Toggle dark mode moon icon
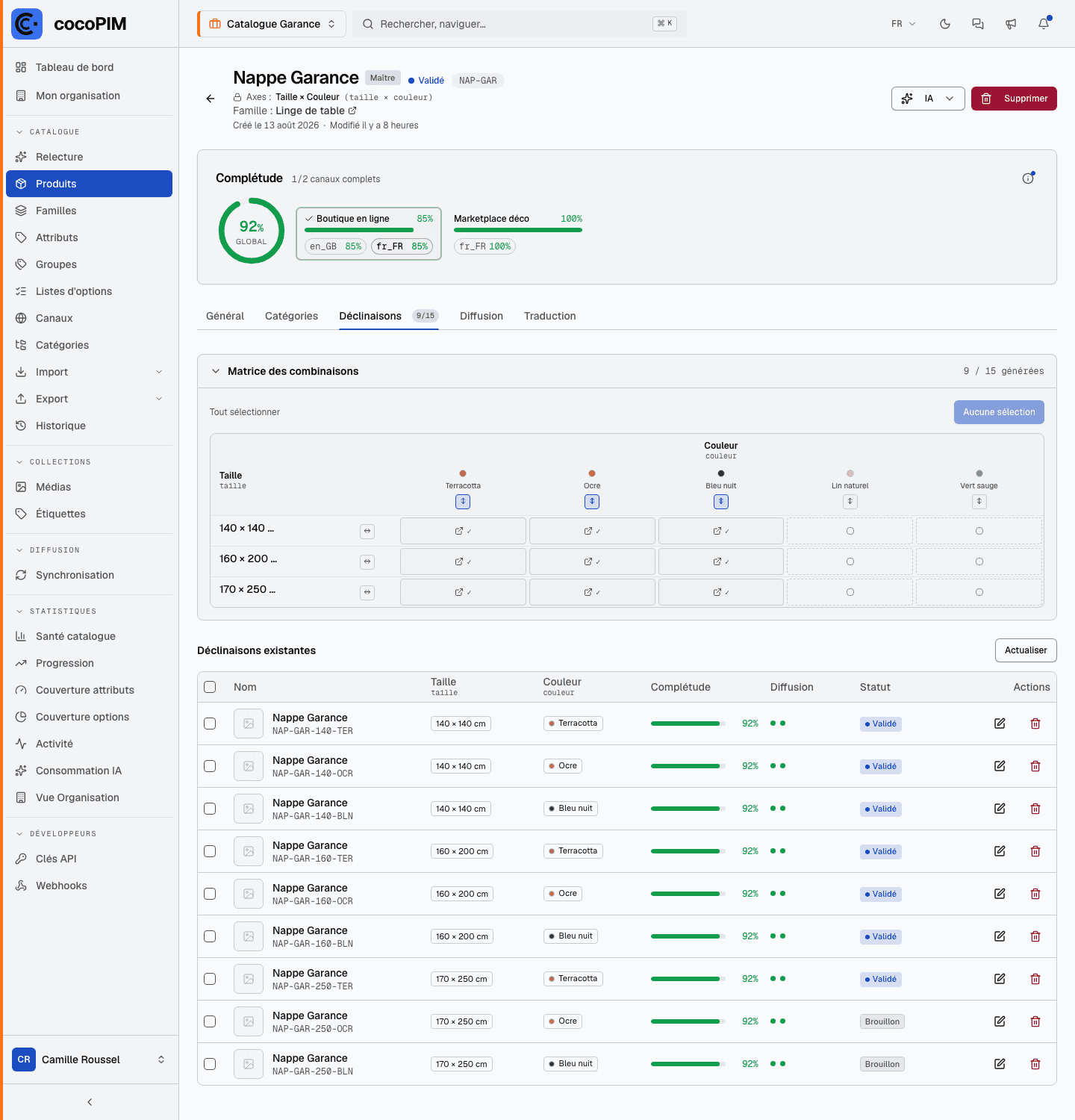The image size is (1075, 1120). 945,24
